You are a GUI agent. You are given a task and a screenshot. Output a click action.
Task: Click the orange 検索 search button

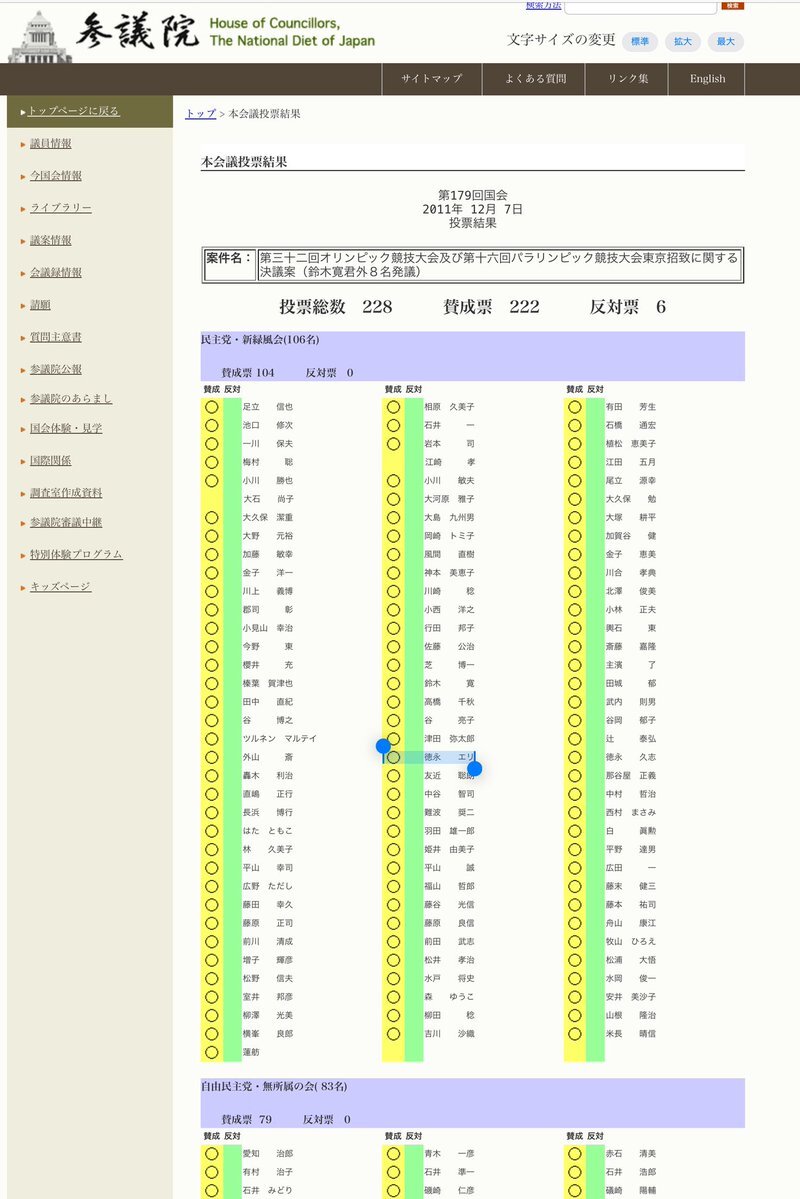click(733, 5)
